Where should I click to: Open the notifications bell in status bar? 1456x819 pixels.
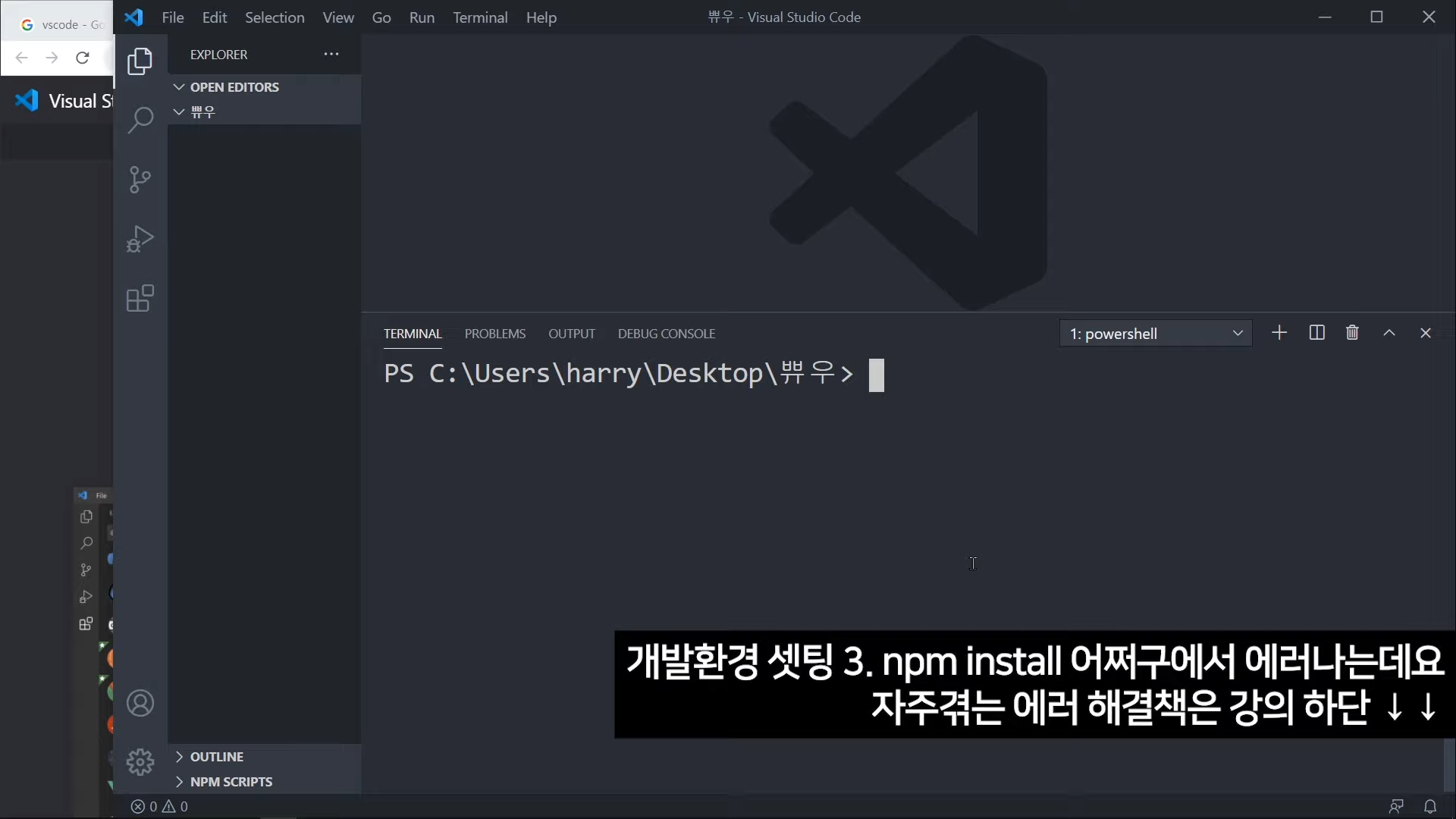point(1430,806)
